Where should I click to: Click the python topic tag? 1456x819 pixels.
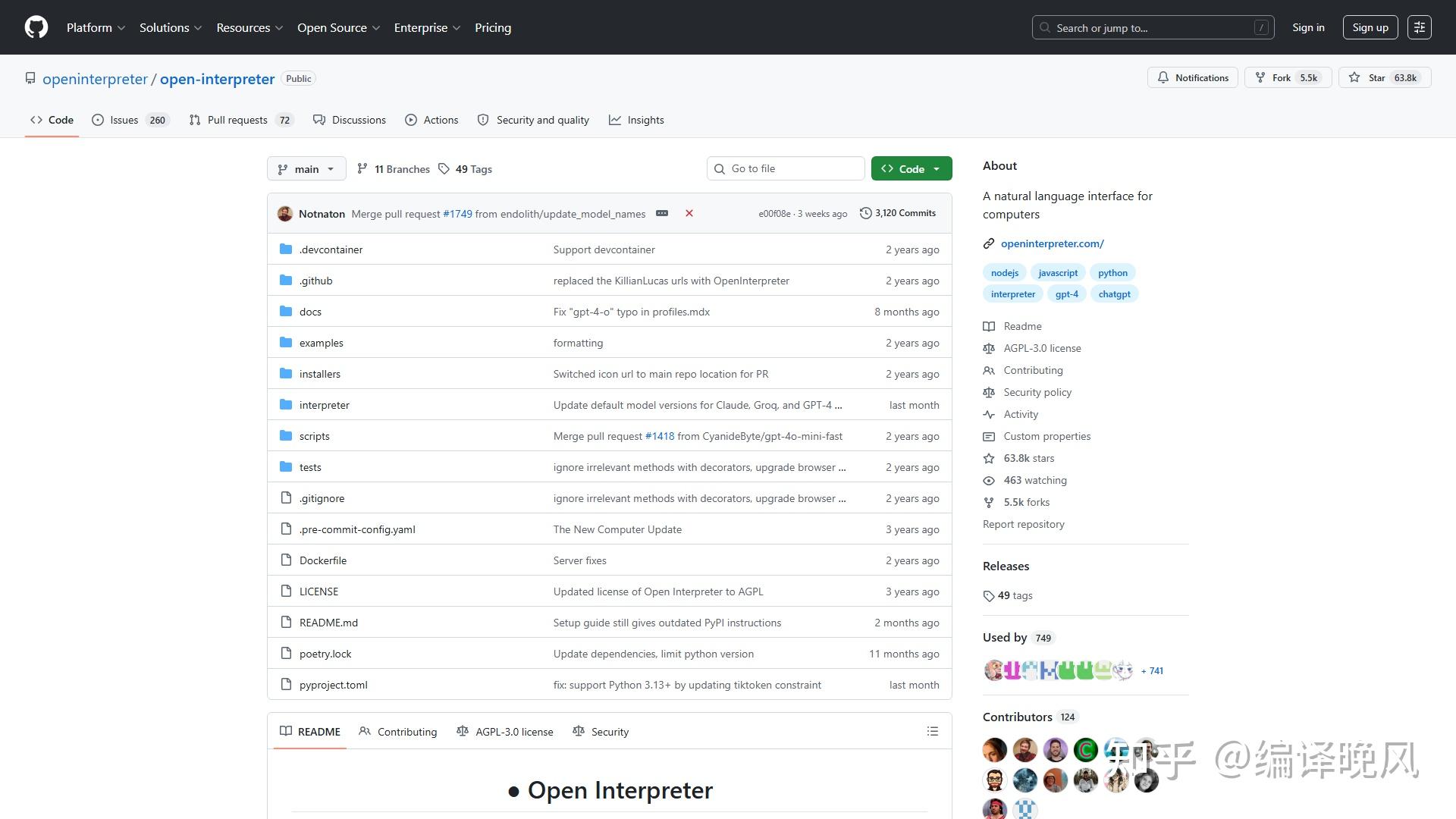(x=1112, y=272)
